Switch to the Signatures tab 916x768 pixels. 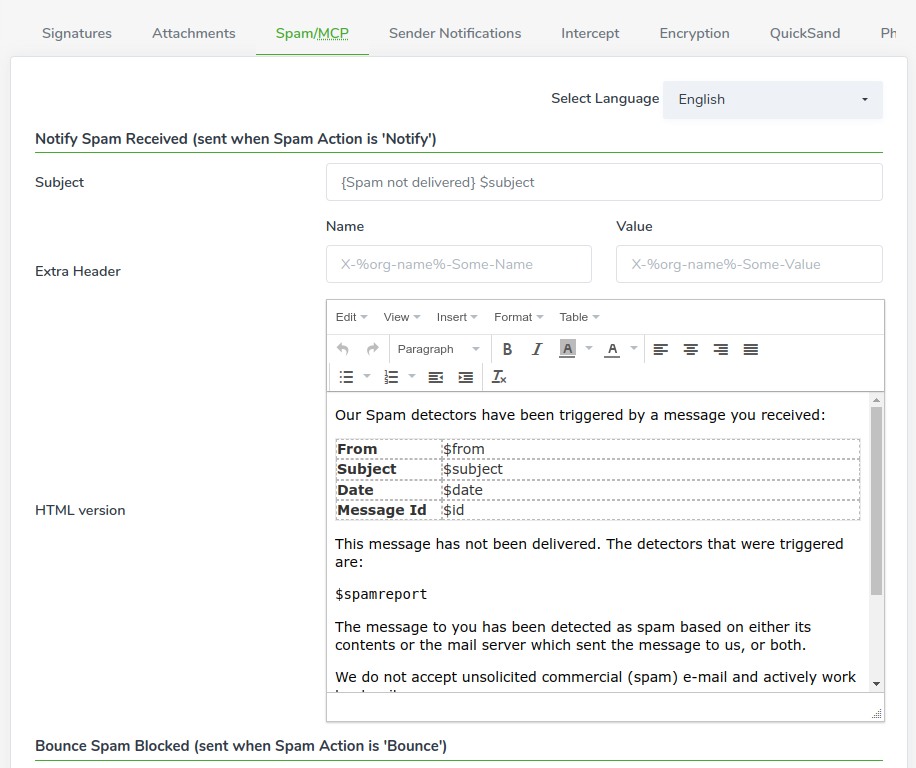(77, 33)
